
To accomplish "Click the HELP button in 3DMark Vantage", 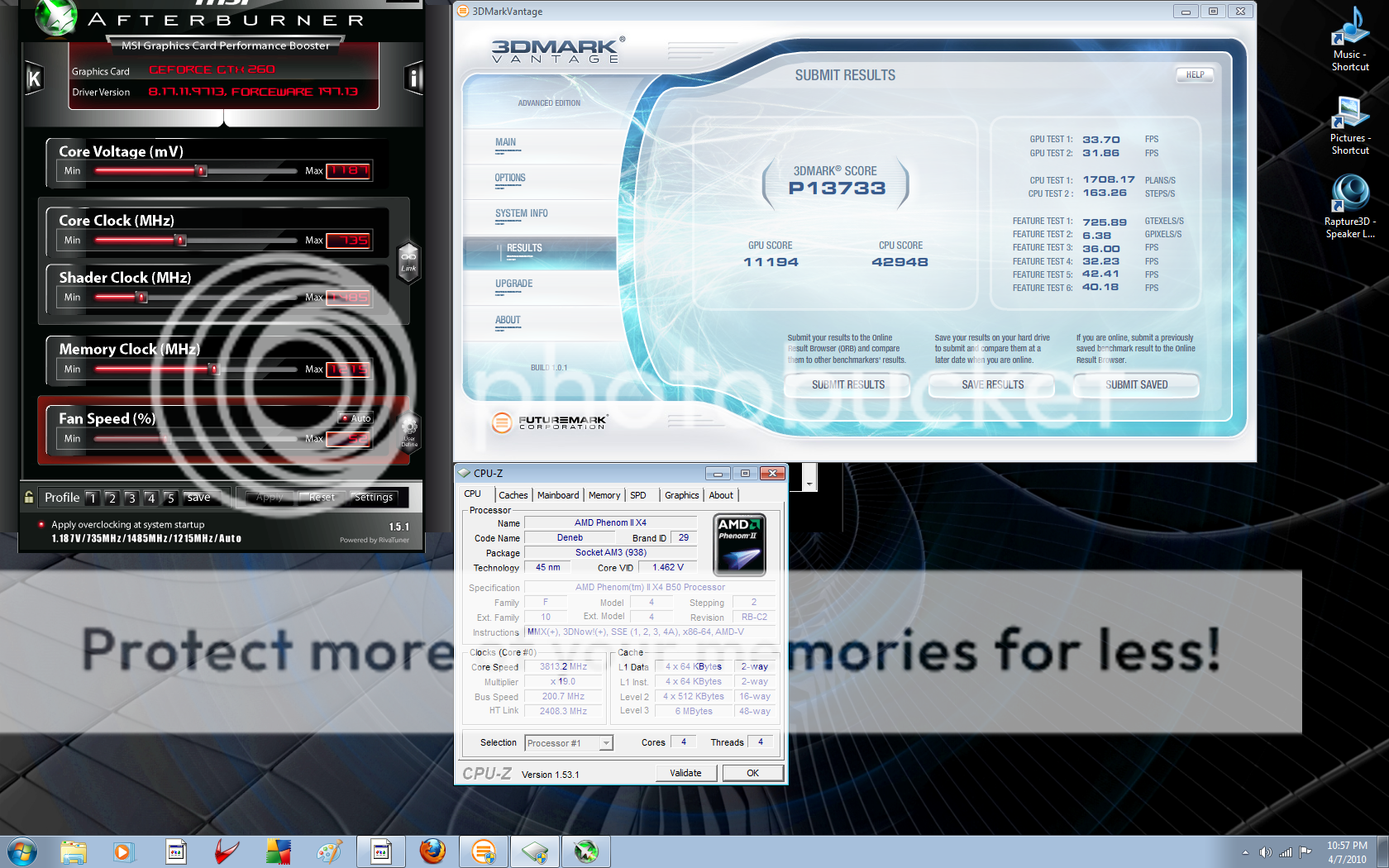I will (x=1195, y=74).
